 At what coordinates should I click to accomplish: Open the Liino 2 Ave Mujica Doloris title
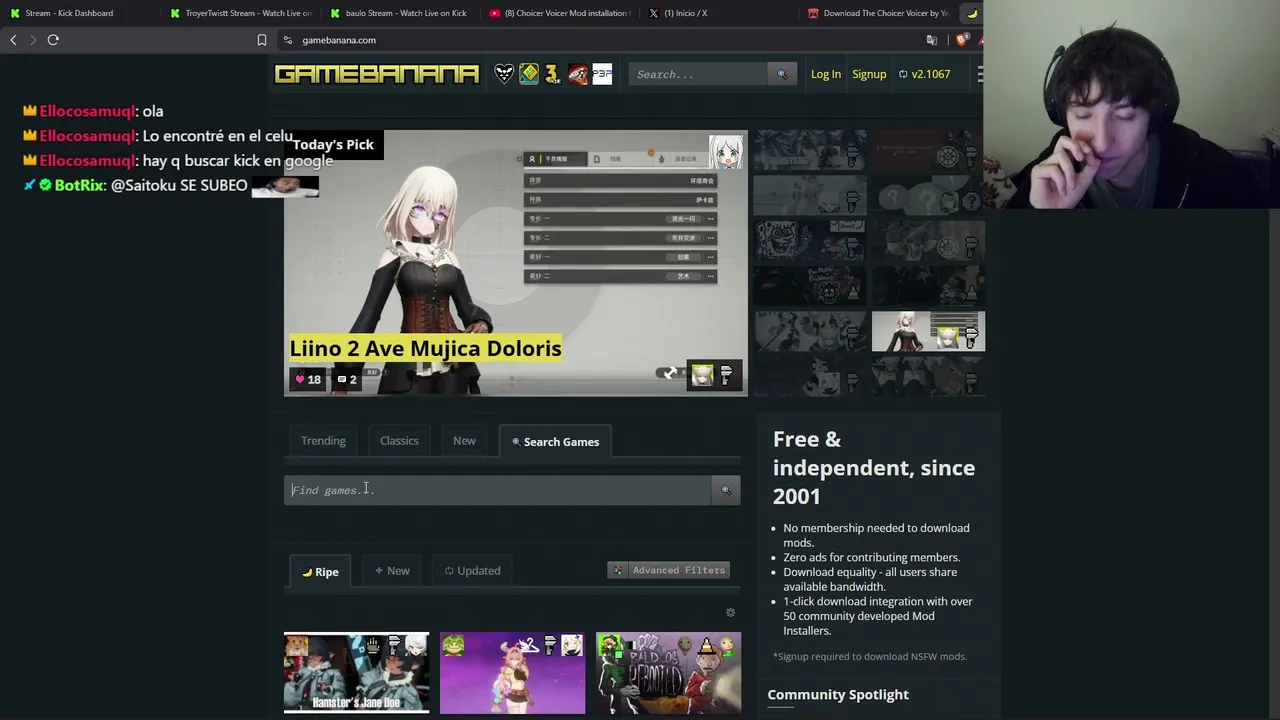[x=425, y=348]
